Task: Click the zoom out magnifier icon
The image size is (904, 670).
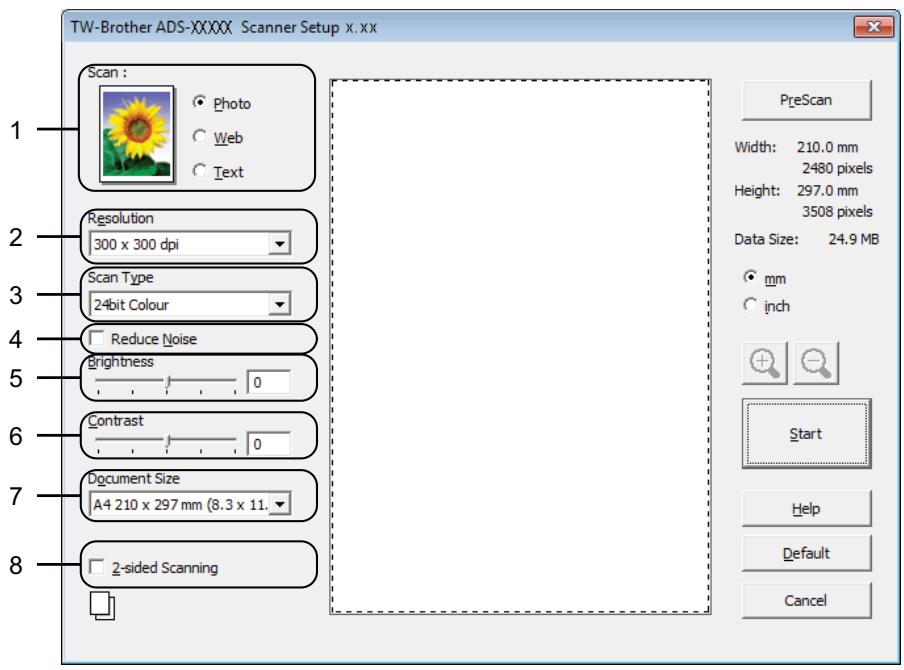Action: 816,363
